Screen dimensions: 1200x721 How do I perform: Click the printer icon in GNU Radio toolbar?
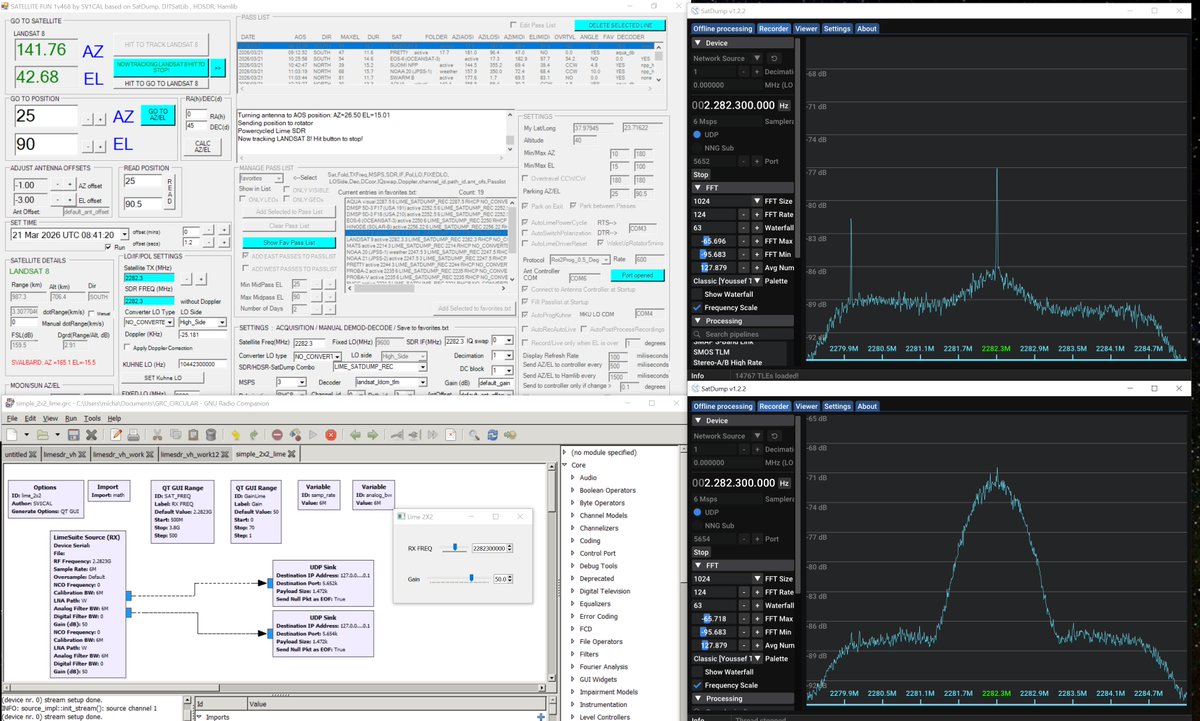(x=133, y=435)
